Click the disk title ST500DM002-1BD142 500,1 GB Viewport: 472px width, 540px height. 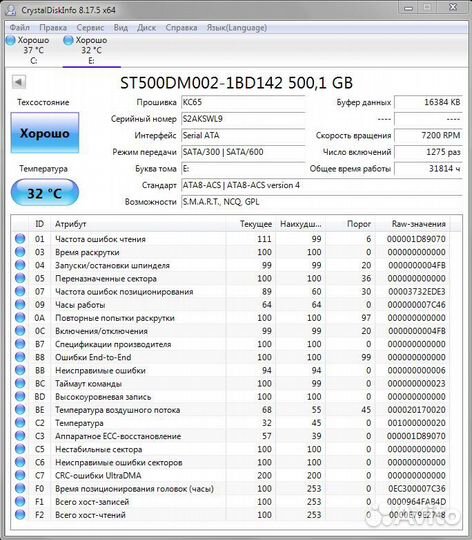237,83
